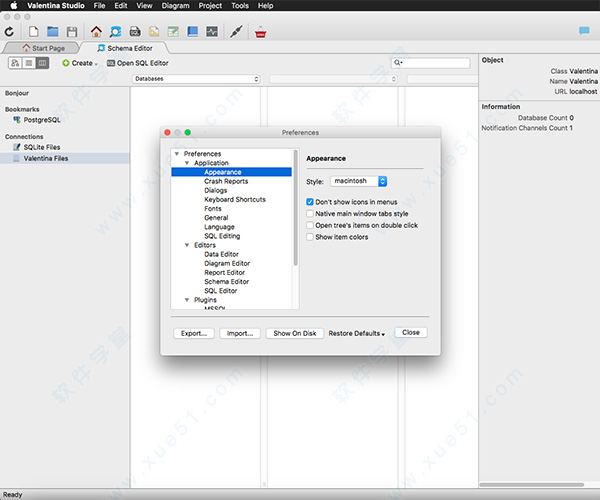The image size is (600, 500).
Task: Collapse the Plugins tree node
Action: coord(187,300)
